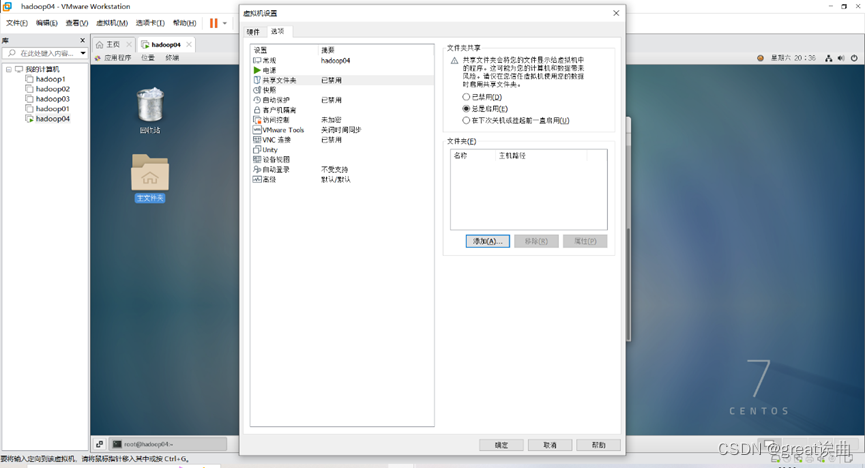The image size is (865, 468).
Task: Focus the library search input field
Action: [47, 53]
